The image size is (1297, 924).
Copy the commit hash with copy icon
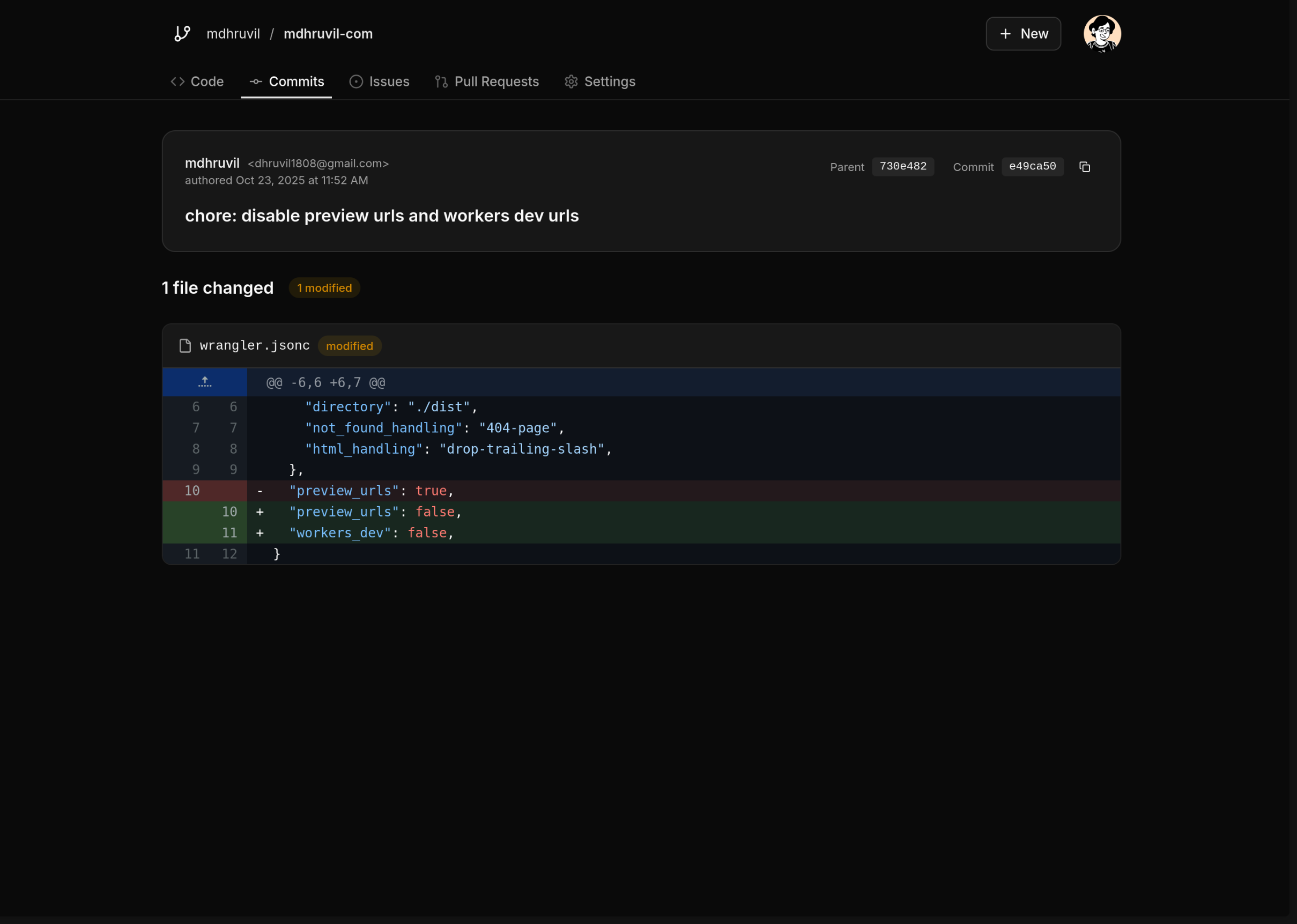(x=1084, y=167)
